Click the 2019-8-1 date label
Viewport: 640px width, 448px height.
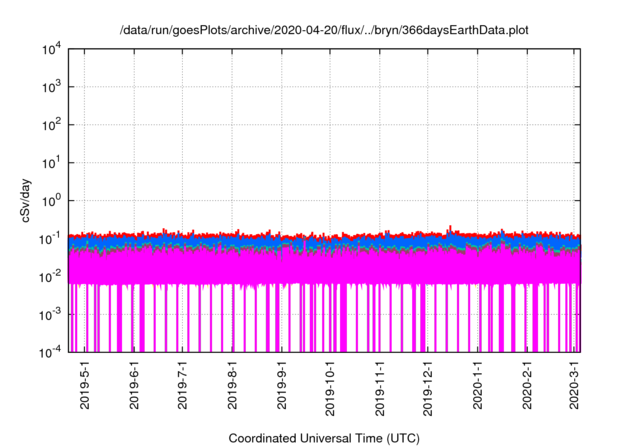[x=232, y=385]
